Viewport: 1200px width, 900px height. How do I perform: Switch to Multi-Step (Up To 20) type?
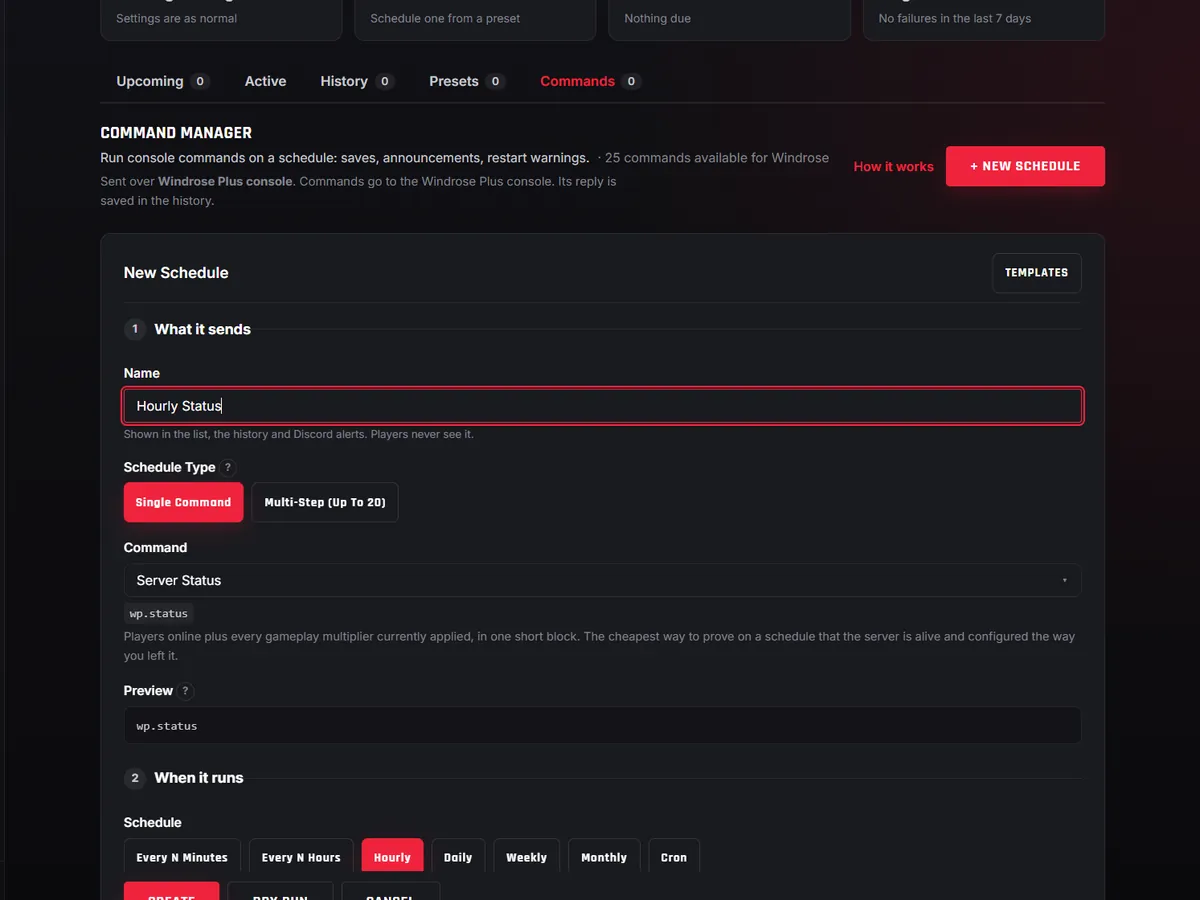pos(325,502)
